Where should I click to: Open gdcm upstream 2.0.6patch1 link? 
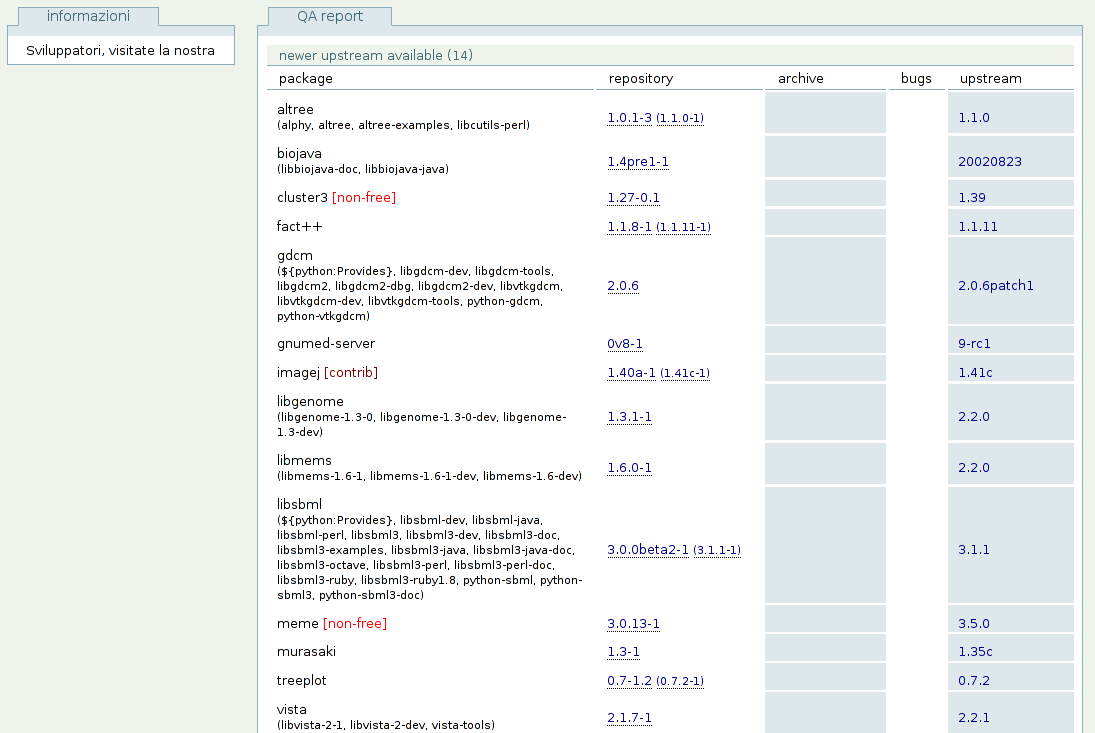[996, 286]
